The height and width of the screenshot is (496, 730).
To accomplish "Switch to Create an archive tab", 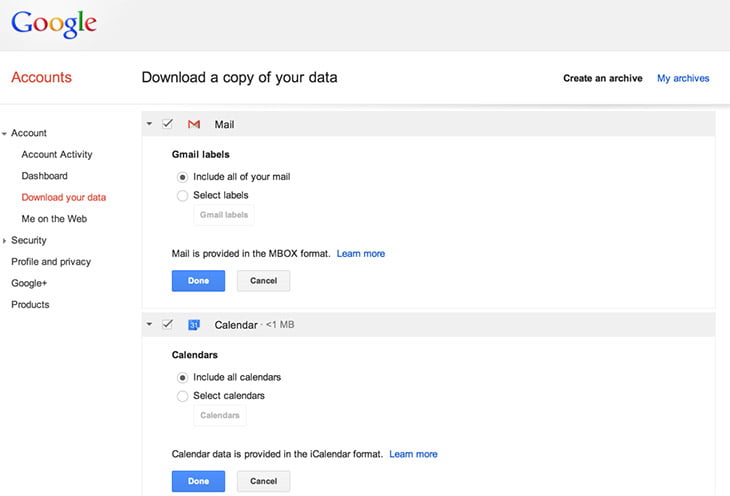I will point(602,78).
